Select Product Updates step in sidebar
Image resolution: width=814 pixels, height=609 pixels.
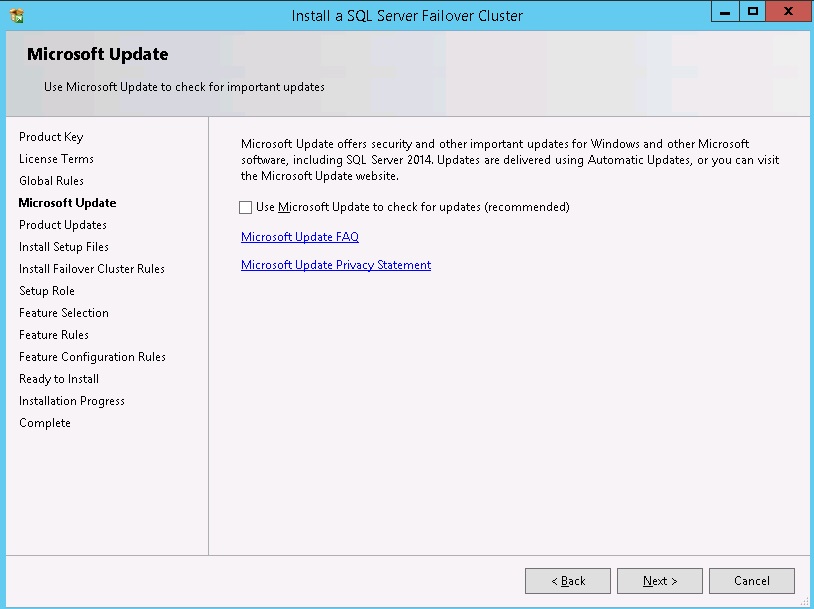[62, 225]
